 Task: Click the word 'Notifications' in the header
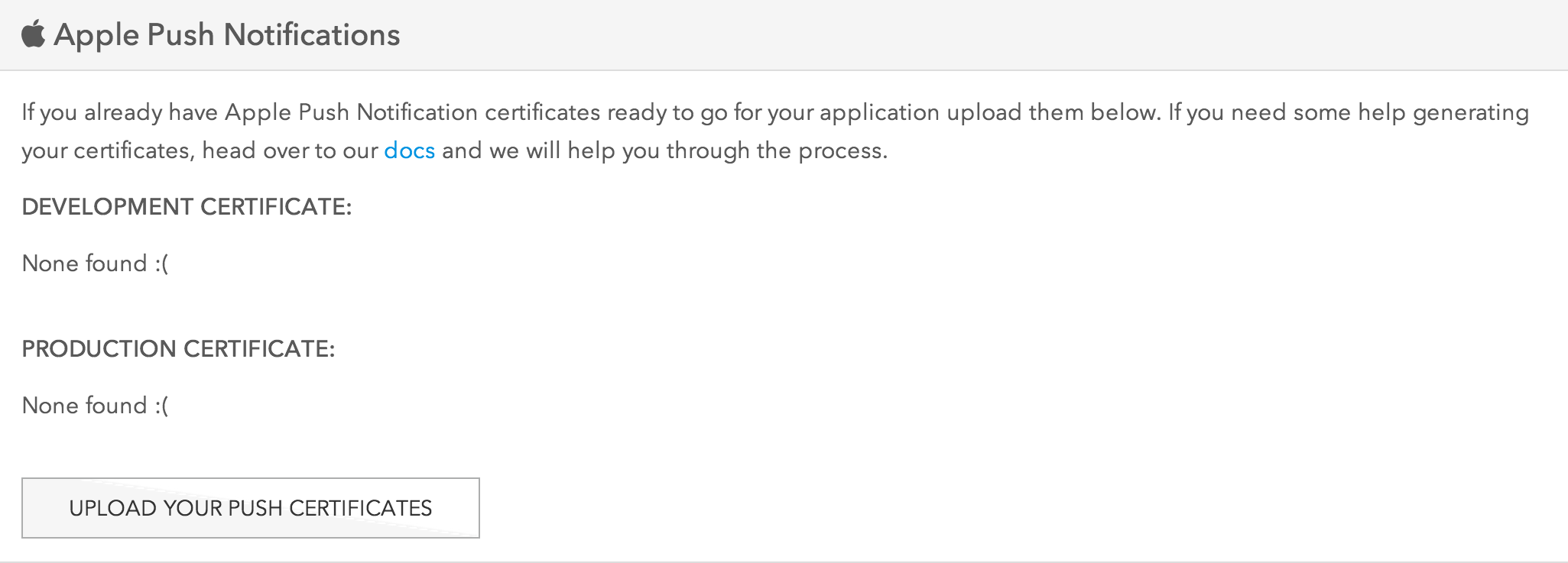click(312, 35)
